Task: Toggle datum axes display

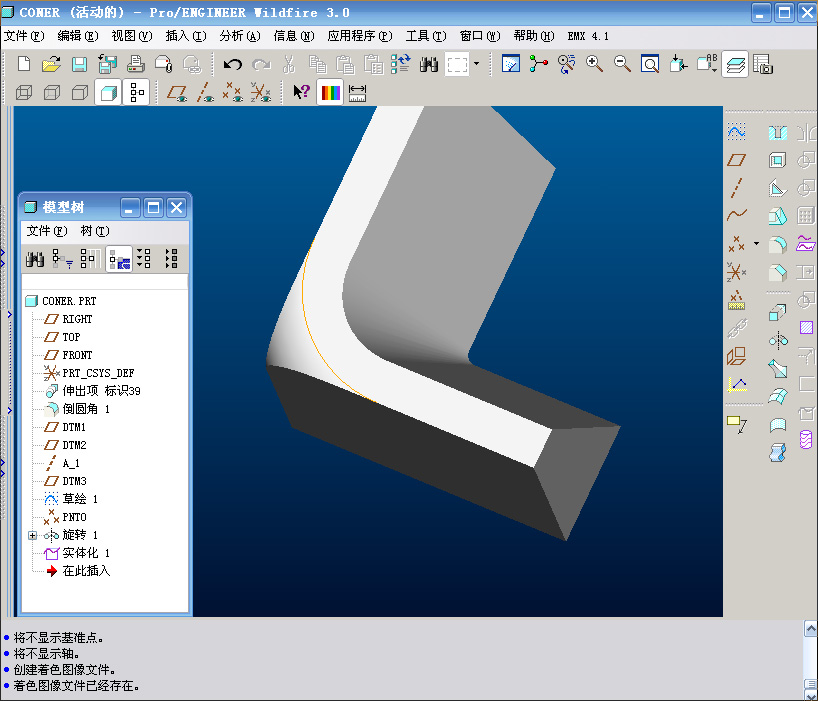Action: pyautogui.click(x=204, y=93)
